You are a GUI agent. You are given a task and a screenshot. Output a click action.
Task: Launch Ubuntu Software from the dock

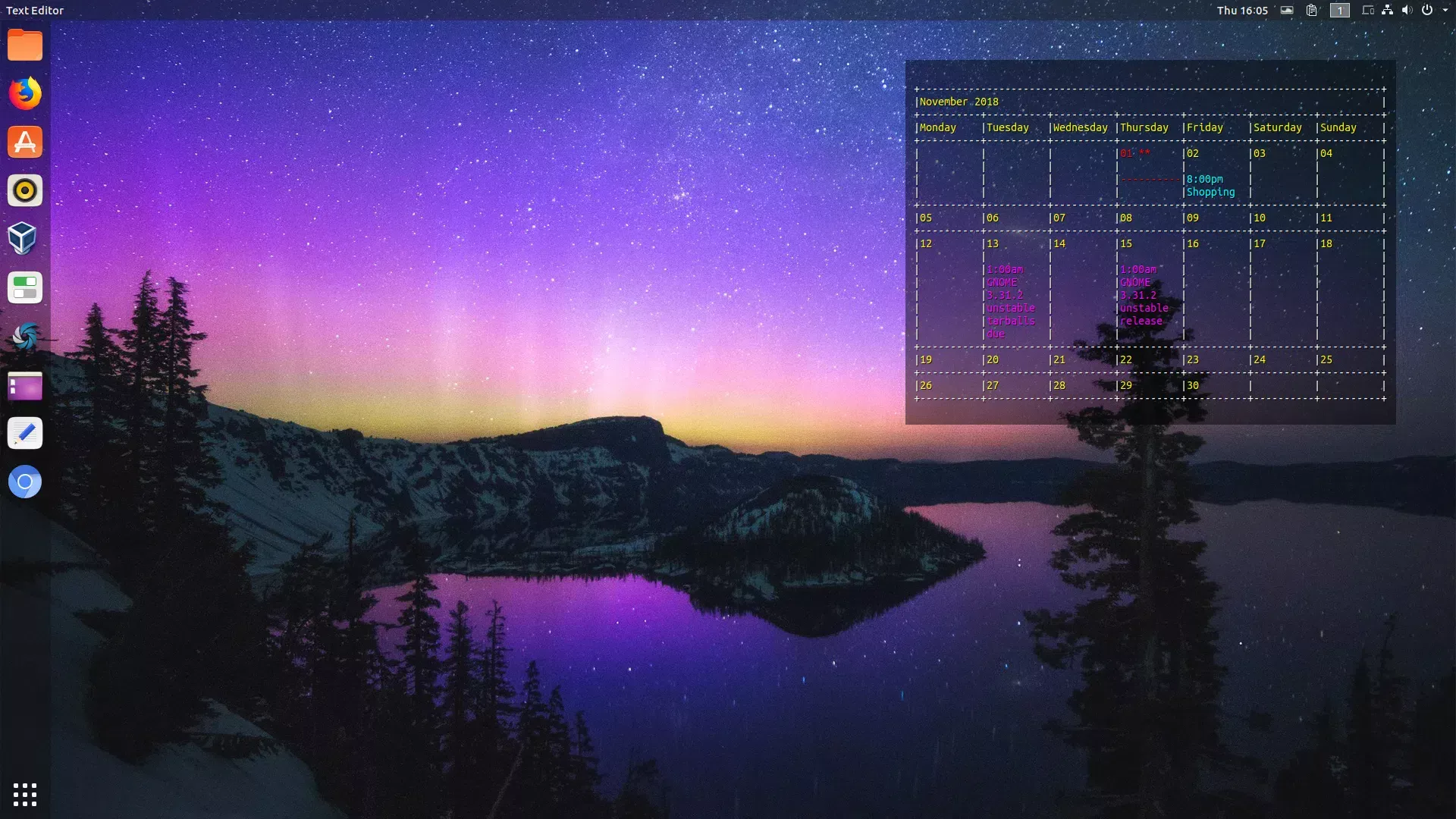point(25,142)
